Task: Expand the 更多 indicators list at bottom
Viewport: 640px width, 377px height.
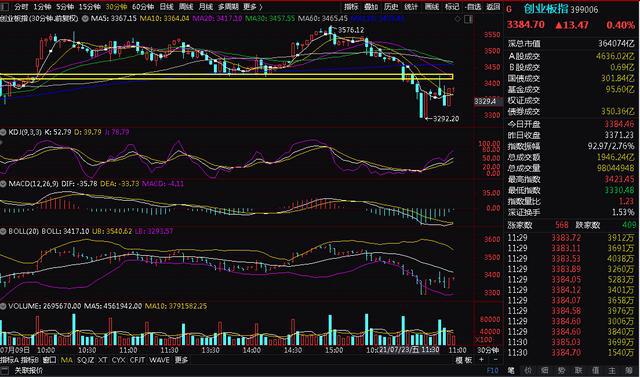Action: click(181, 360)
